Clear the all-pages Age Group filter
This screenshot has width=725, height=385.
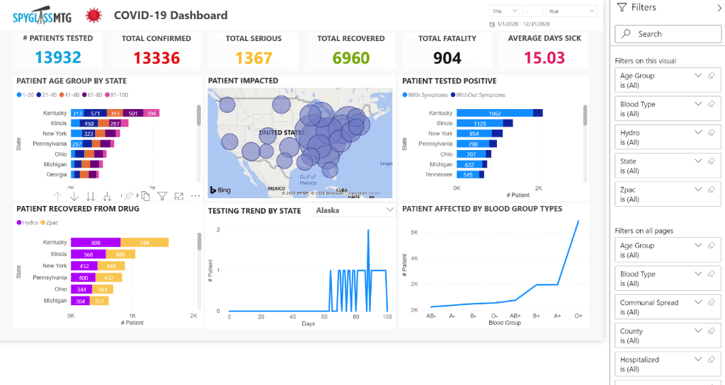coord(712,245)
